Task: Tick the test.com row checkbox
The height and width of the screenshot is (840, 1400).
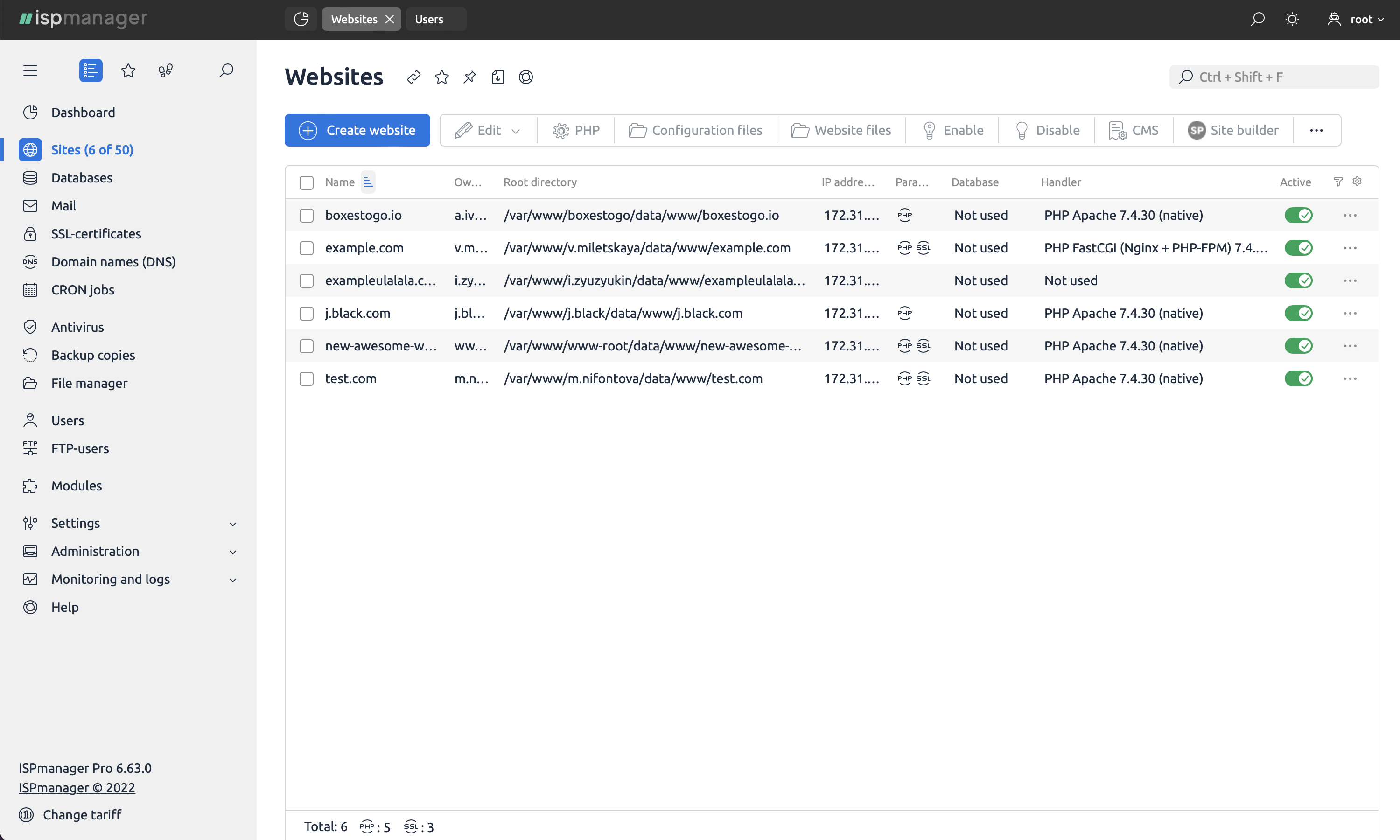Action: (x=307, y=378)
